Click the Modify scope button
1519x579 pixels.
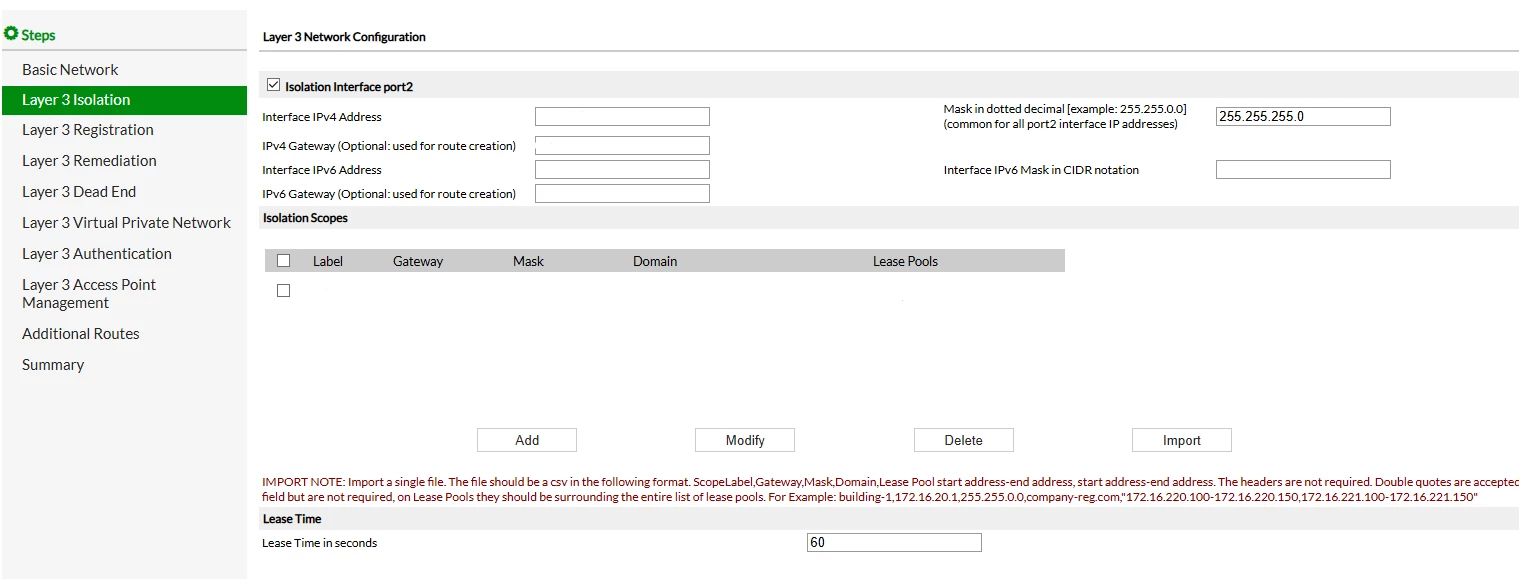click(x=745, y=440)
